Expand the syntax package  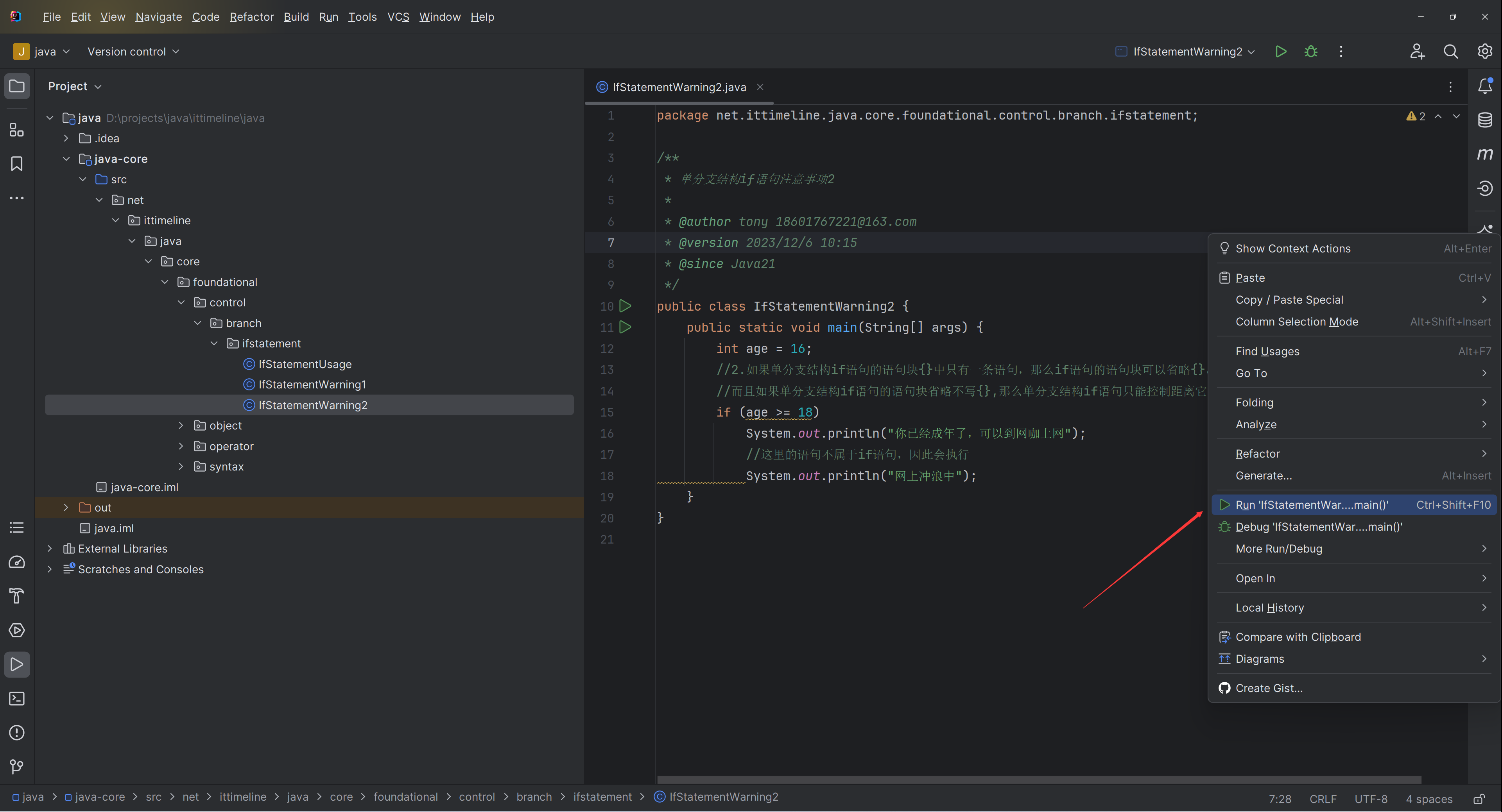pos(181,466)
